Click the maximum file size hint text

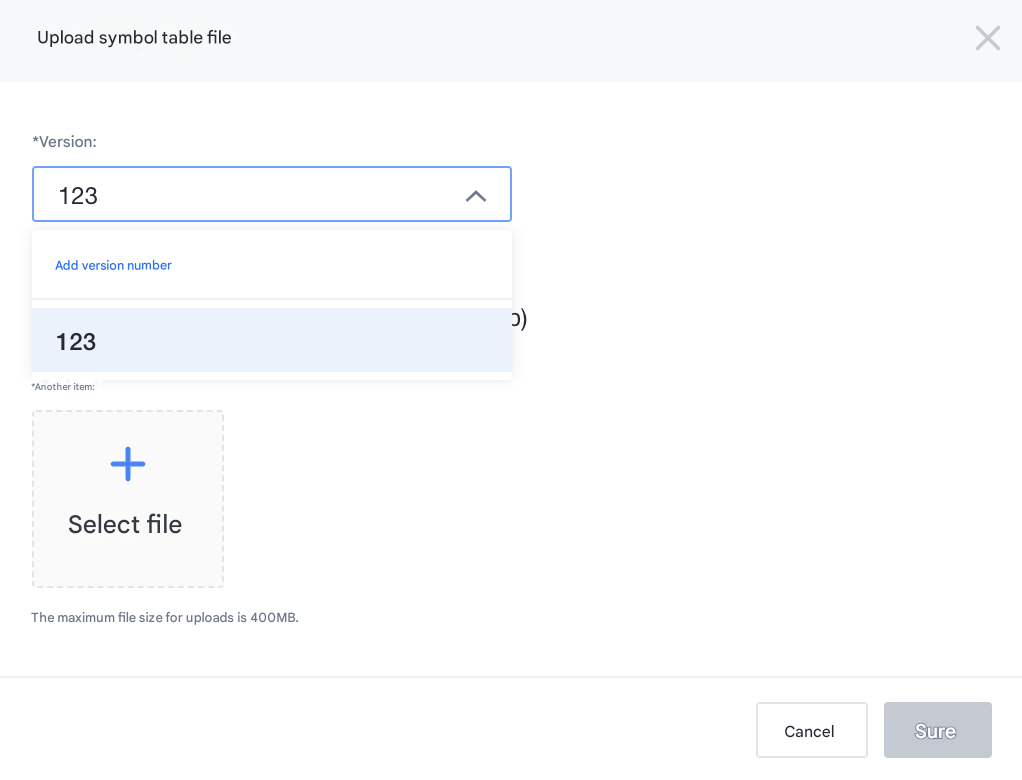pyautogui.click(x=165, y=617)
